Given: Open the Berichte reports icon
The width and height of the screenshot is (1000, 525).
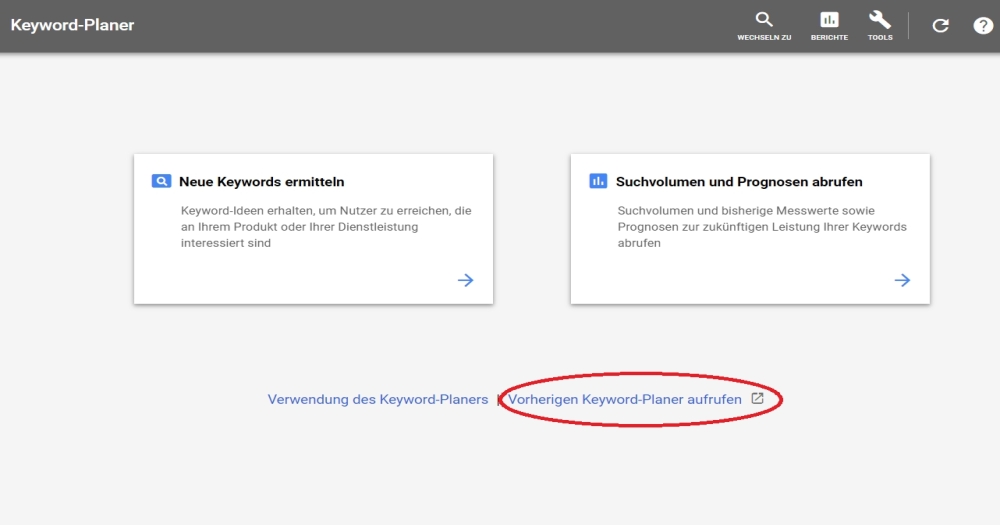Looking at the screenshot, I should [x=829, y=20].
